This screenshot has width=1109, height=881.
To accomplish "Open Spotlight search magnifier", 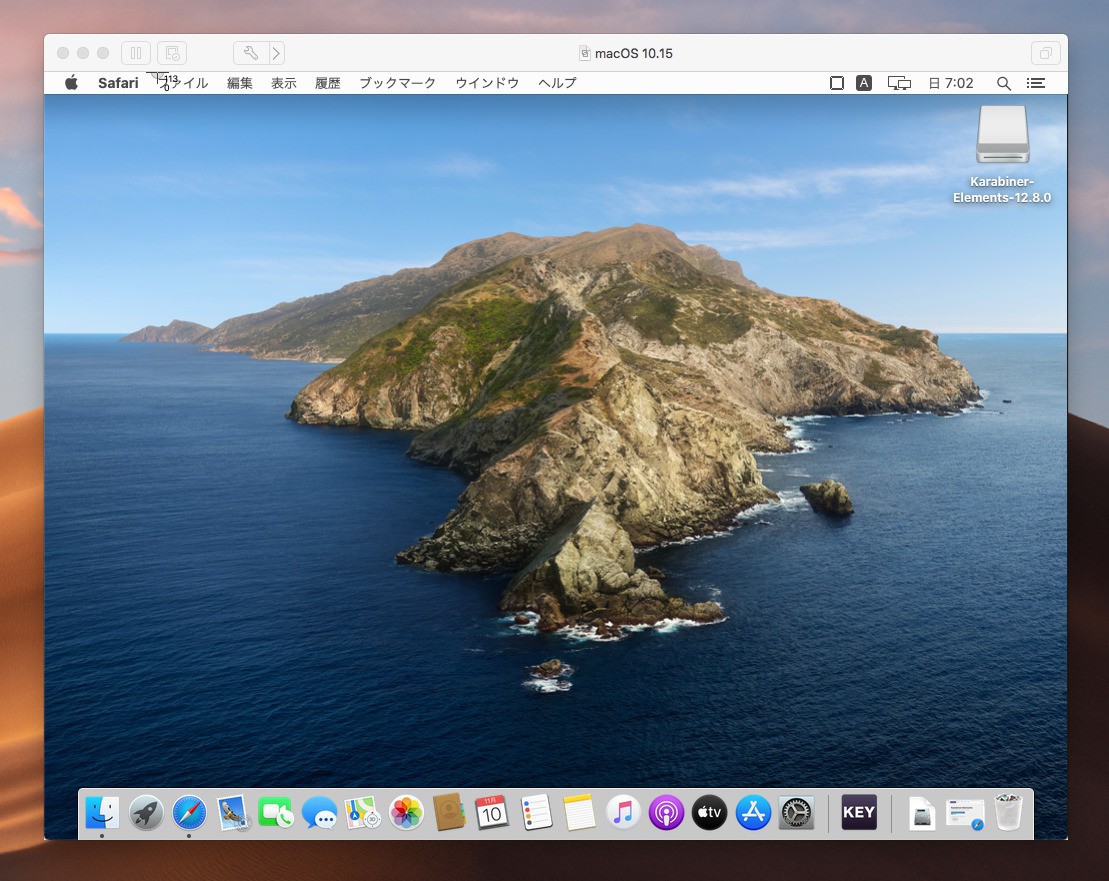I will pyautogui.click(x=1003, y=83).
